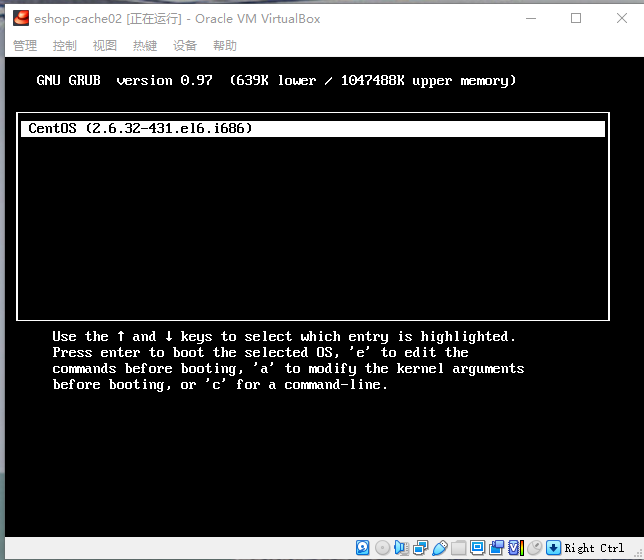
Task: Click the window resize grip in the status bar
Action: 638,554
